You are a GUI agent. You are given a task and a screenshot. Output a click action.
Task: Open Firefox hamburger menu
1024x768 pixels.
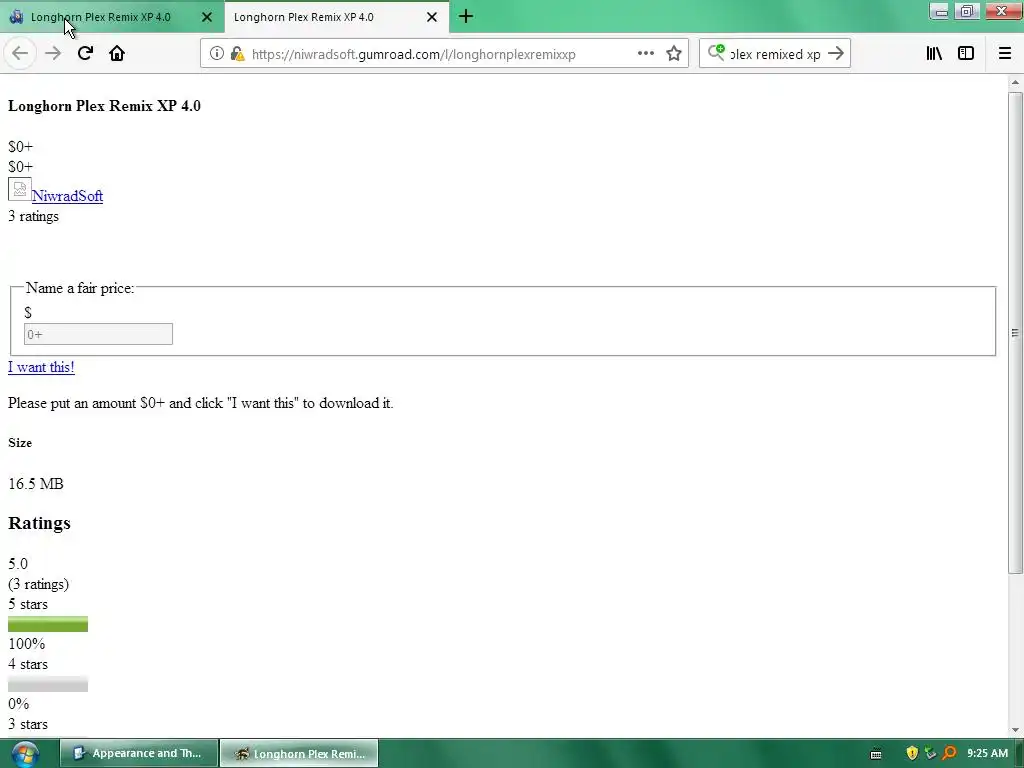1005,54
